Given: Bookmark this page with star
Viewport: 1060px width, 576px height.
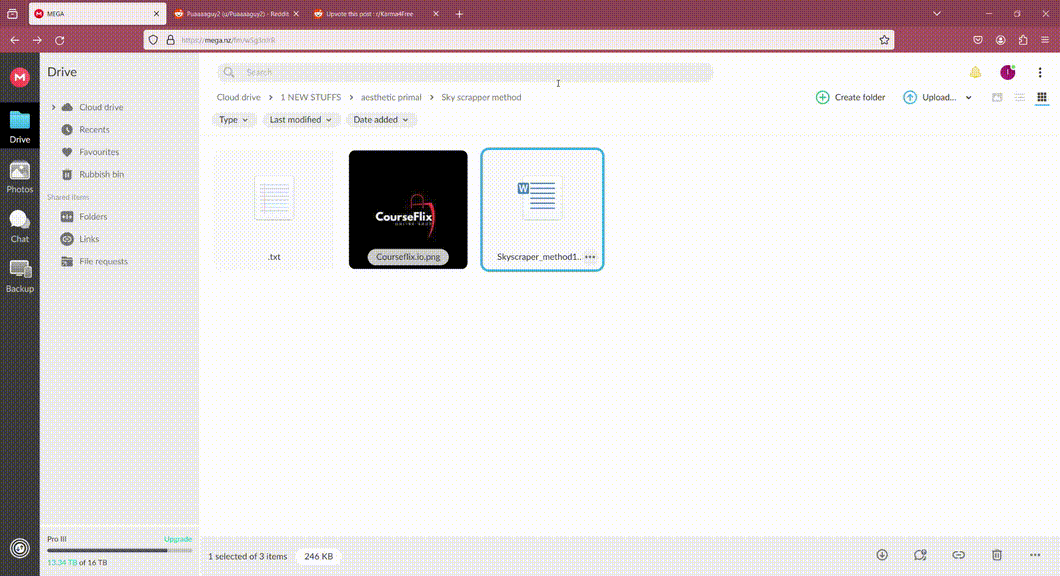Looking at the screenshot, I should (x=884, y=41).
